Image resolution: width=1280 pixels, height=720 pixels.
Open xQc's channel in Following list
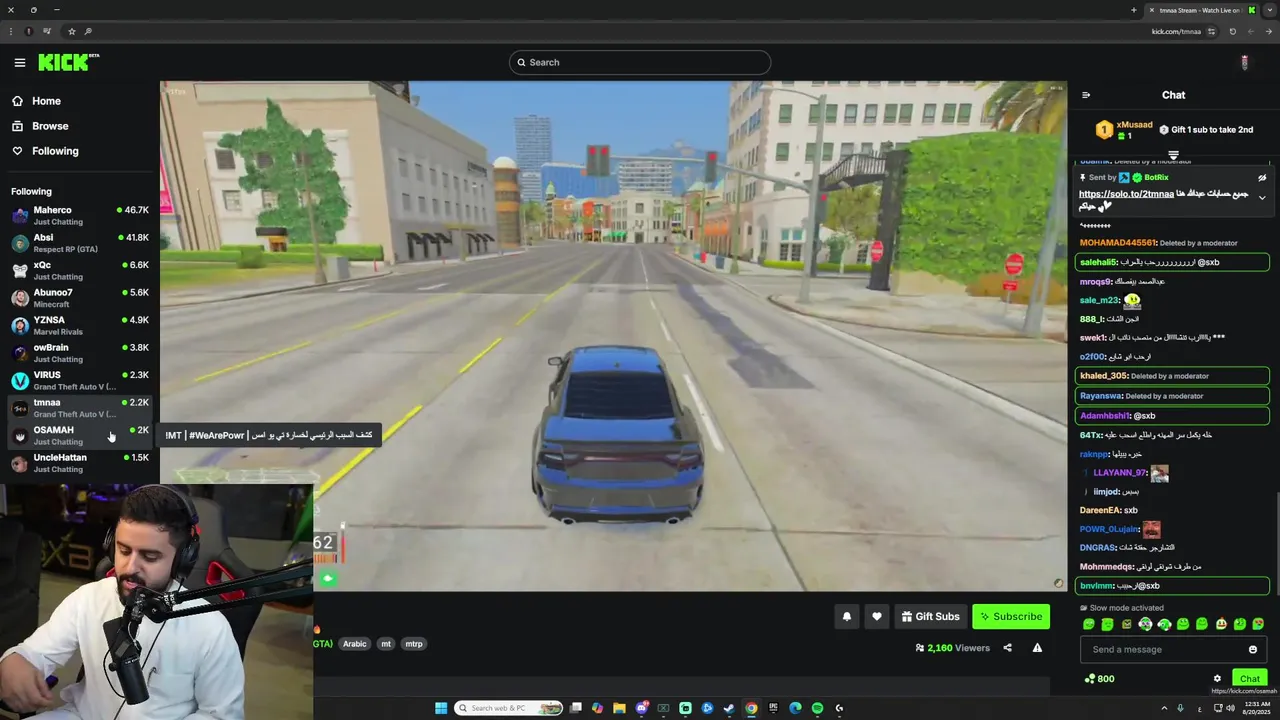[80, 270]
